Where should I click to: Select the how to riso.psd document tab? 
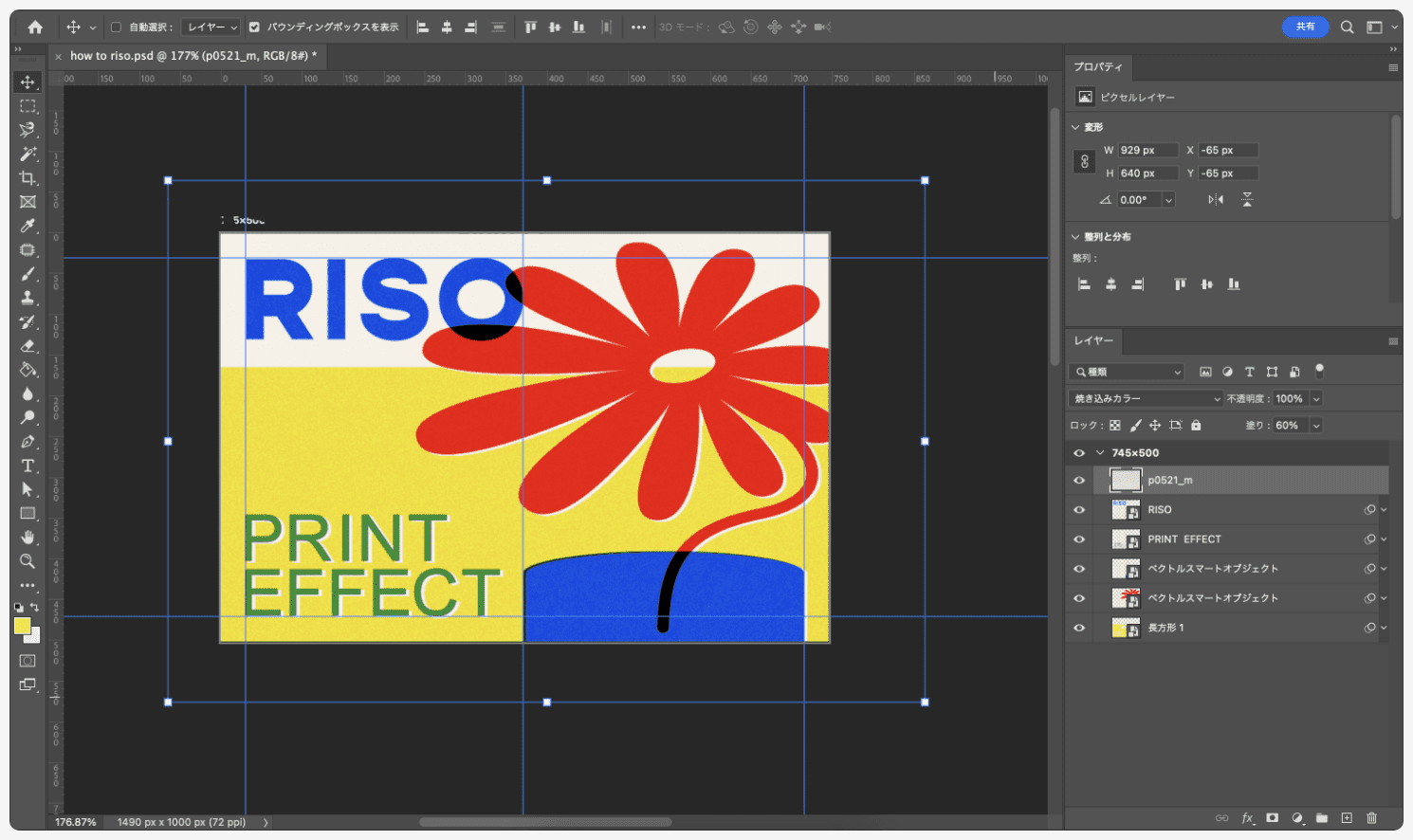(193, 56)
